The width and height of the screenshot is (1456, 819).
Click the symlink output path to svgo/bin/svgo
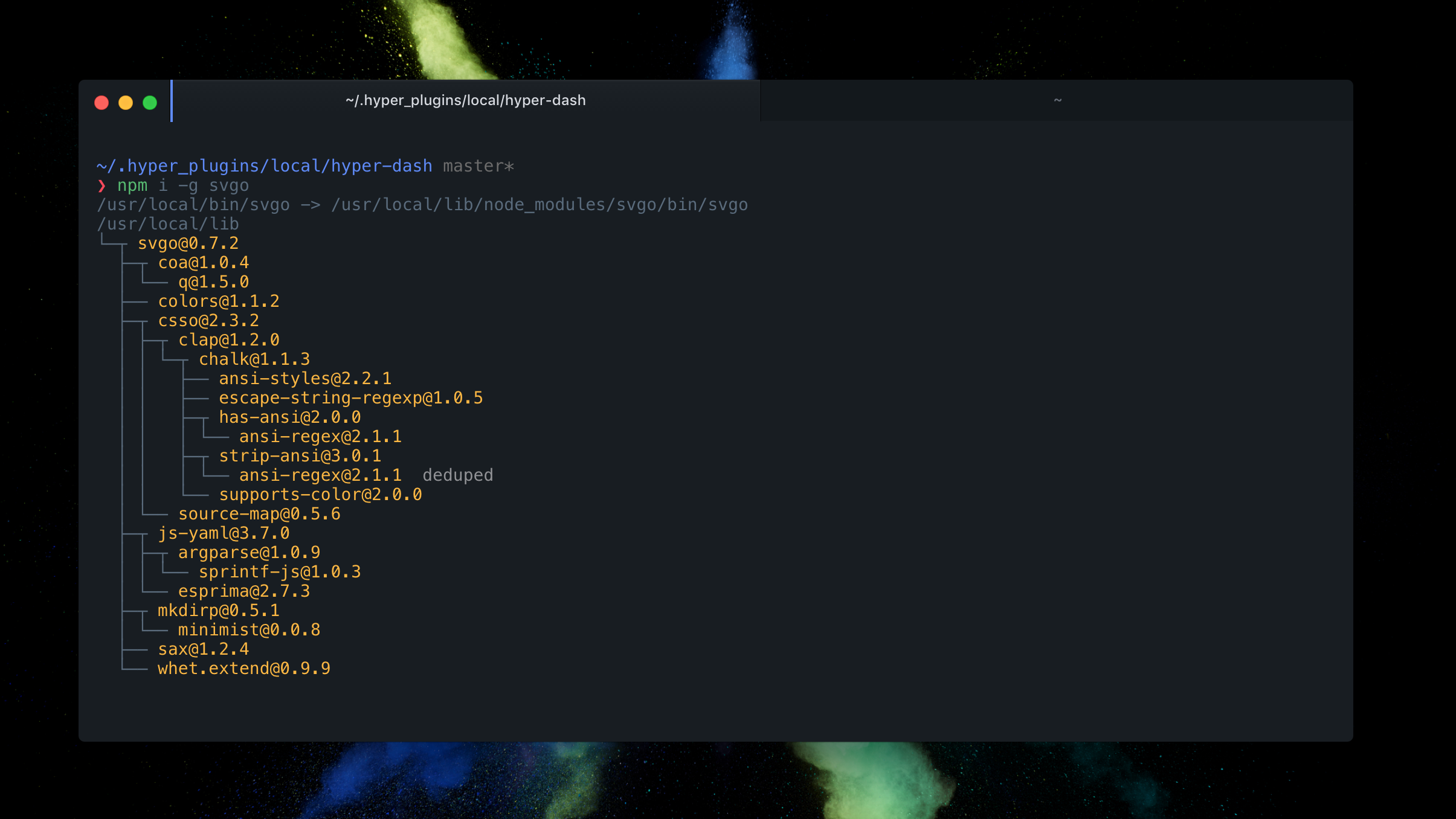(x=539, y=205)
